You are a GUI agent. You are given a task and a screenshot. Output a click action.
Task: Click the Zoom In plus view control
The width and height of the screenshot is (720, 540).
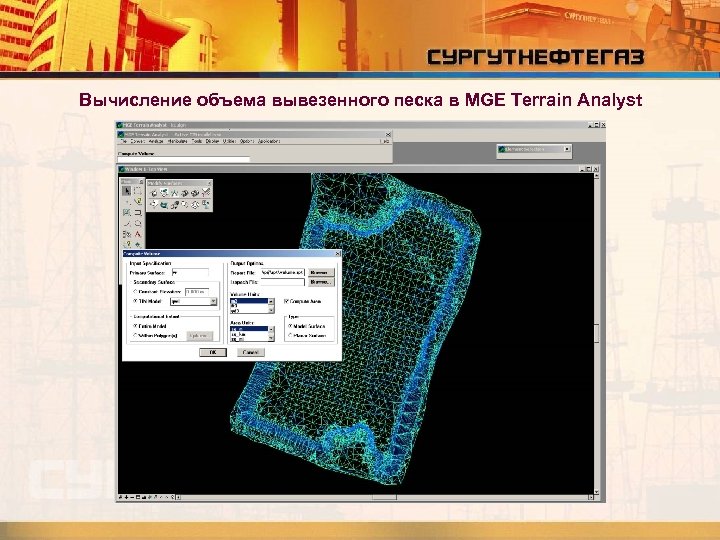point(126,497)
